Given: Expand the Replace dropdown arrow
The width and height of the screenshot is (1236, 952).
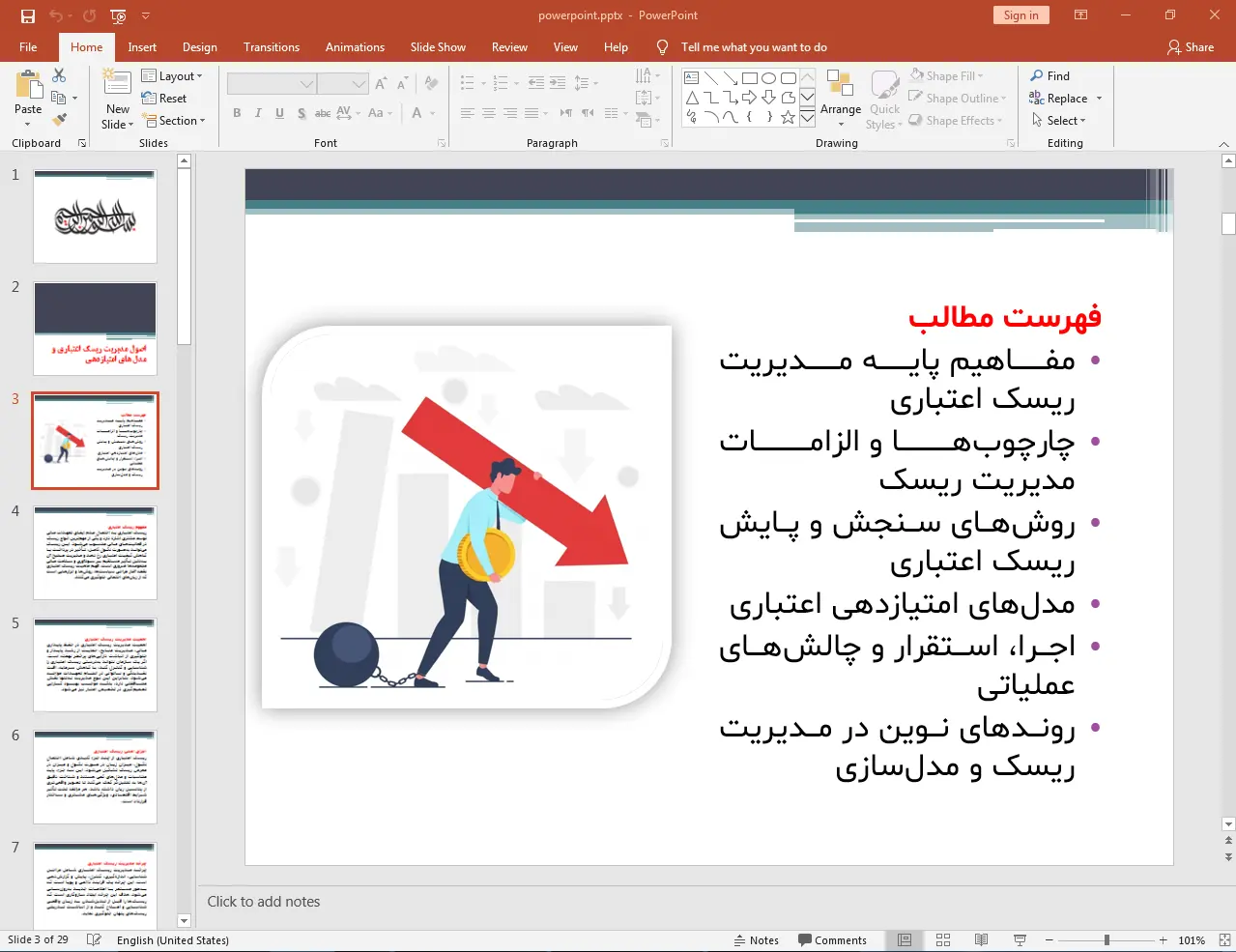Looking at the screenshot, I should 1099,99.
